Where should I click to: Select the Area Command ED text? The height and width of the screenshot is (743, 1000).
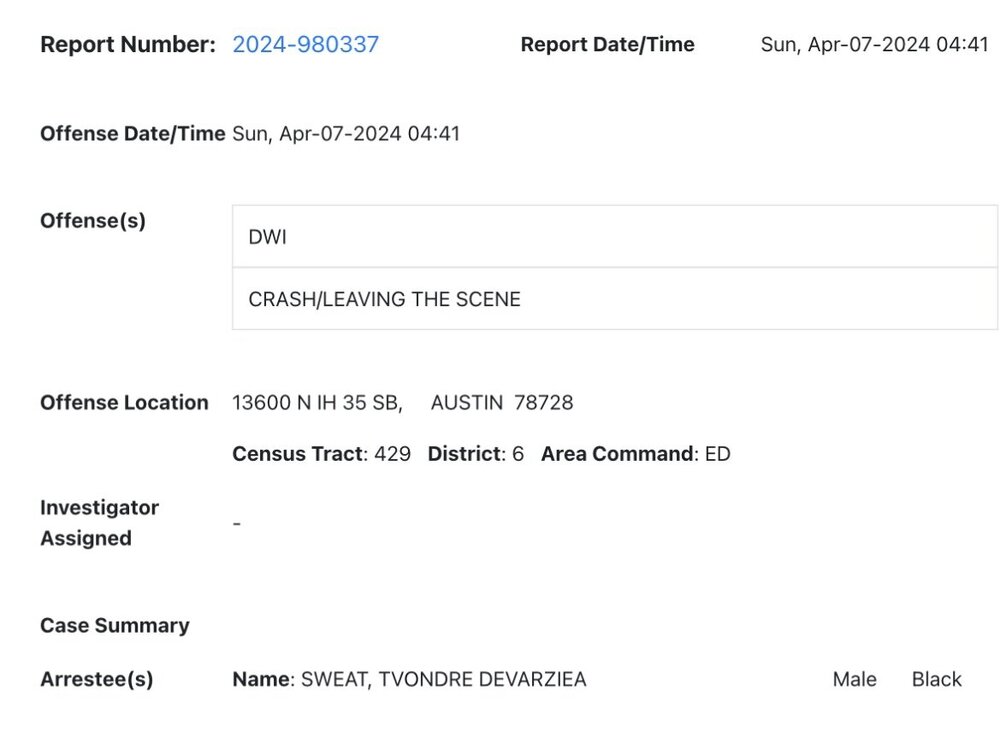[x=635, y=454]
